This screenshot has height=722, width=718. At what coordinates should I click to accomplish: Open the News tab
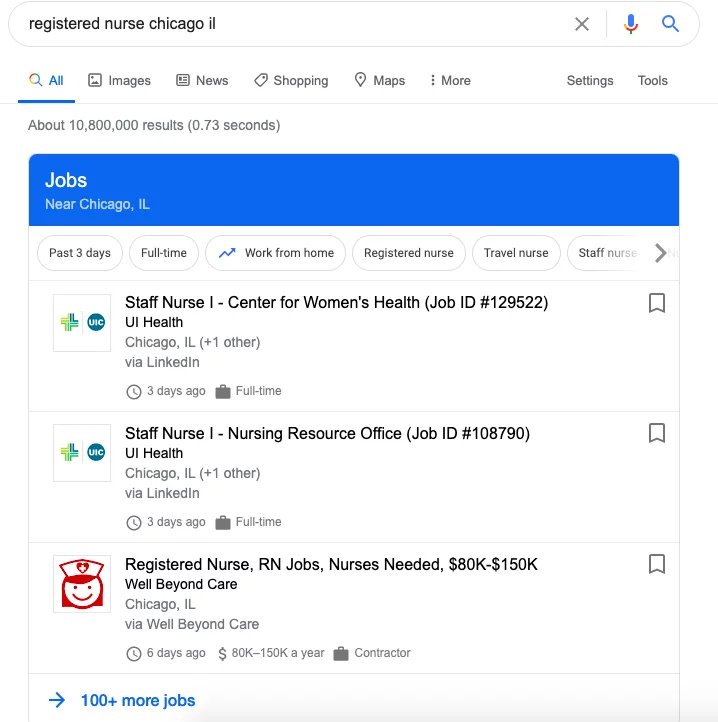(202, 81)
